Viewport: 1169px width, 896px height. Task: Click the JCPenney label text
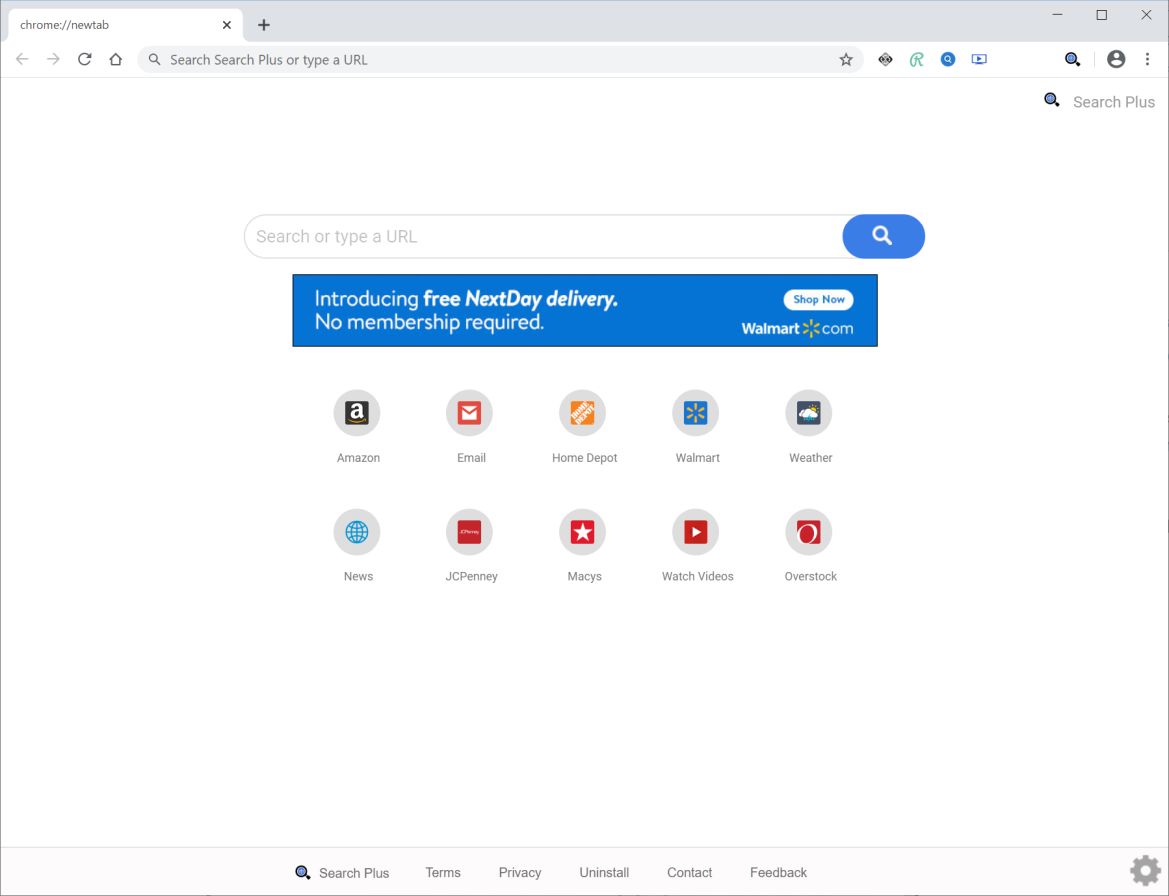(x=471, y=576)
